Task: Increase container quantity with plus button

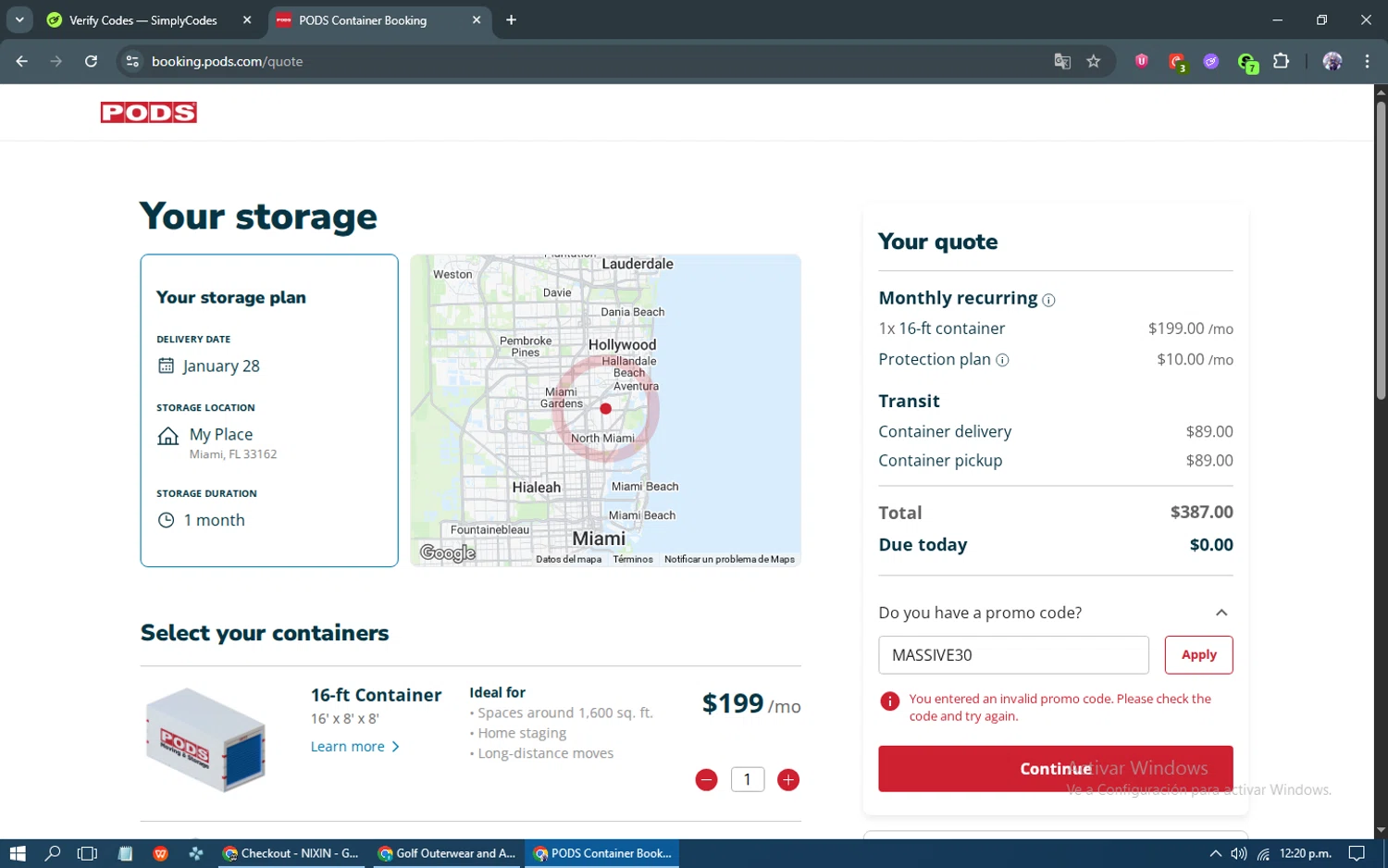Action: (787, 780)
